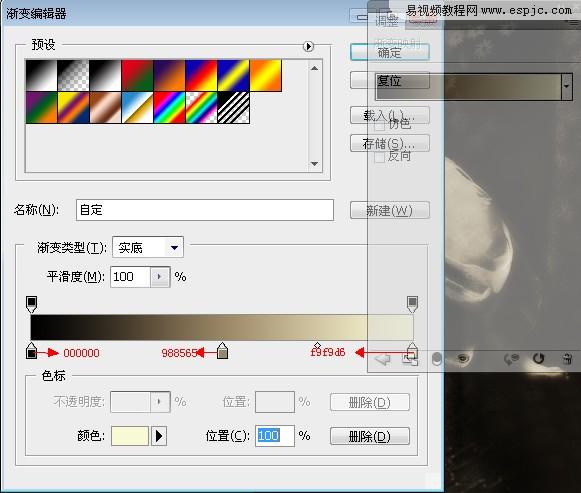Toggle layer visibility eye in Adjustments panel
This screenshot has height=493, width=581.
tap(463, 358)
